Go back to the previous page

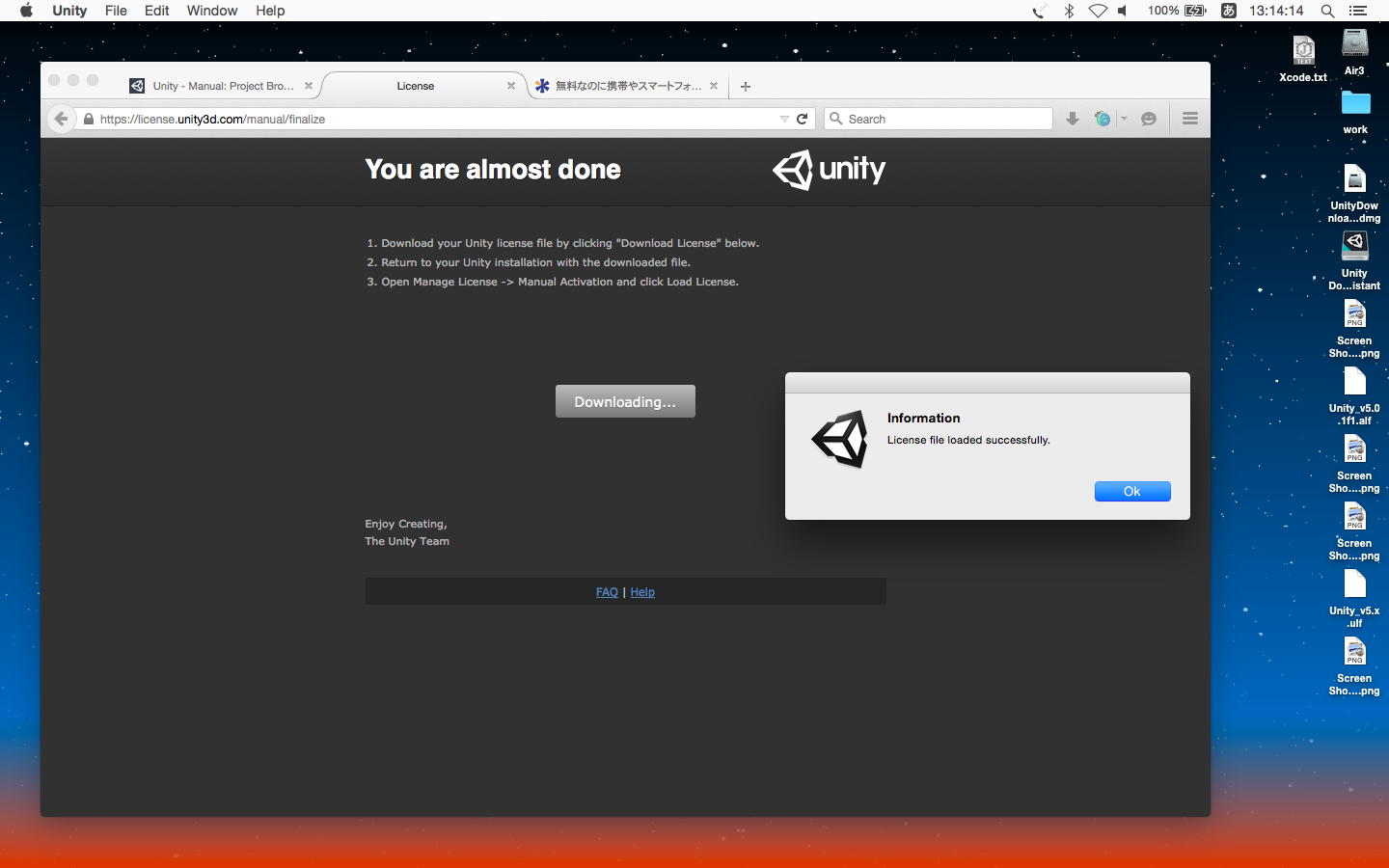pos(61,119)
